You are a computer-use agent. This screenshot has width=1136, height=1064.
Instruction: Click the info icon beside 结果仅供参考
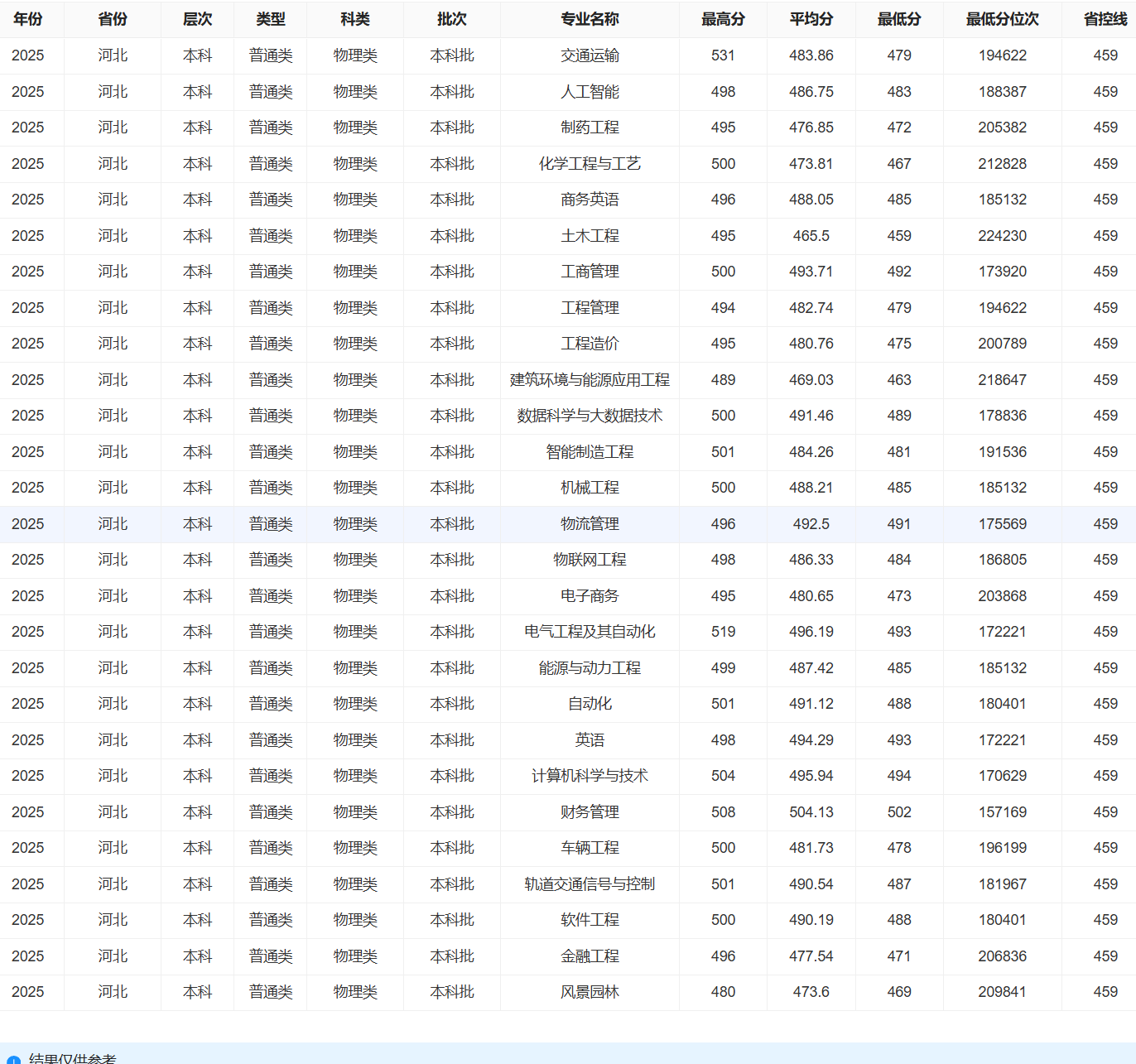click(x=14, y=1060)
